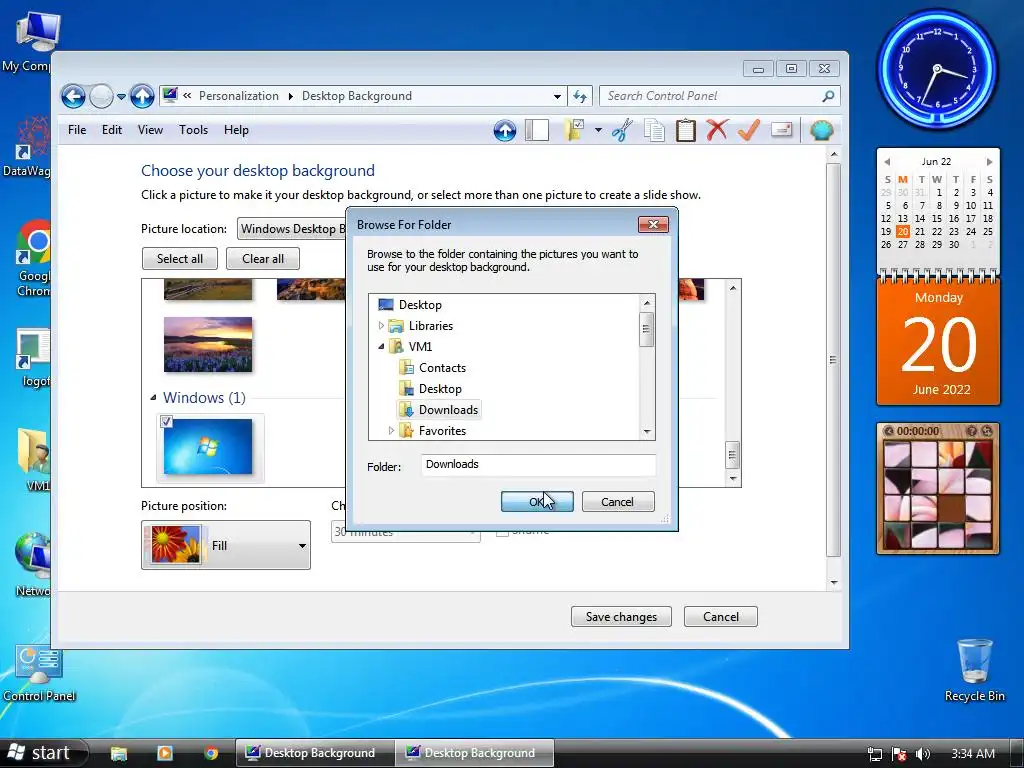This screenshot has width=1024, height=768.
Task: Go back with the blue Back arrow
Action: click(x=73, y=97)
